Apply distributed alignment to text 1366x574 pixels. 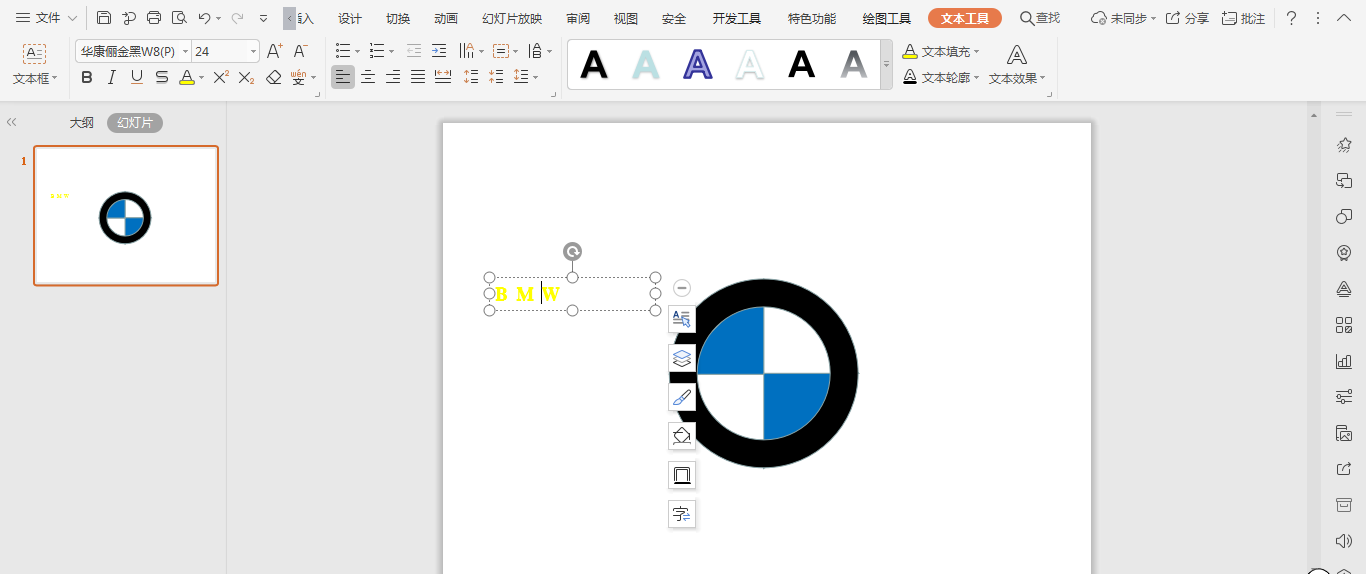(443, 77)
